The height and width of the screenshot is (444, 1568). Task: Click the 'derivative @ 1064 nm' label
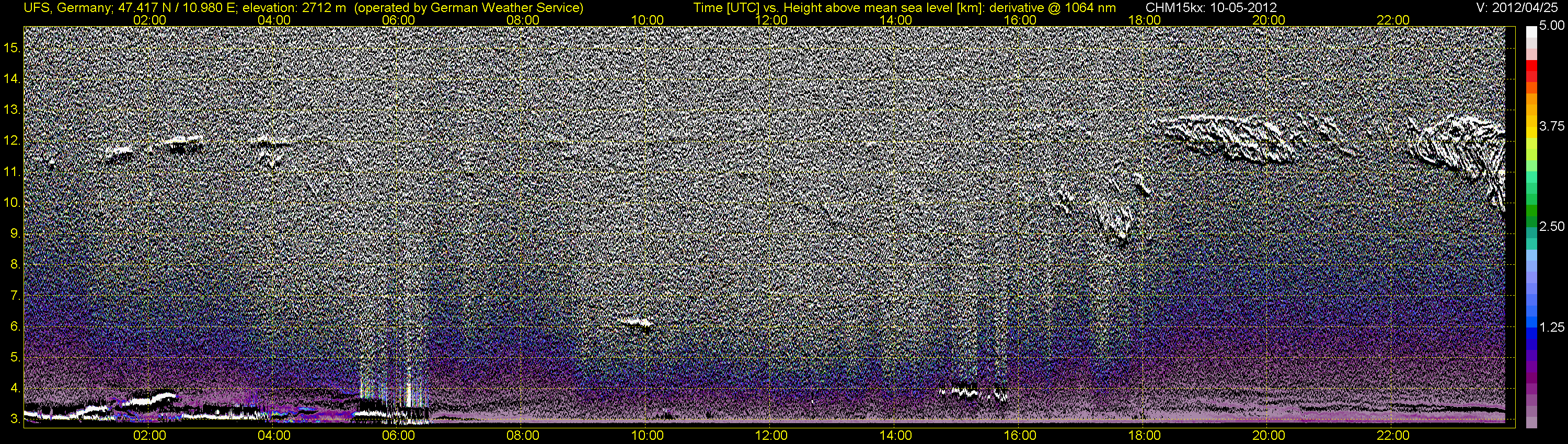click(1054, 8)
